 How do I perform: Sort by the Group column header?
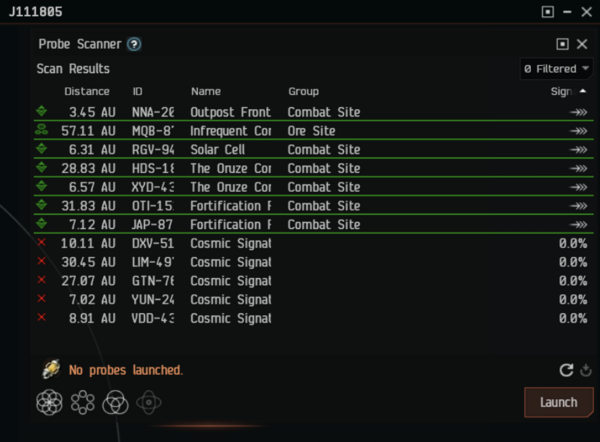click(x=304, y=91)
